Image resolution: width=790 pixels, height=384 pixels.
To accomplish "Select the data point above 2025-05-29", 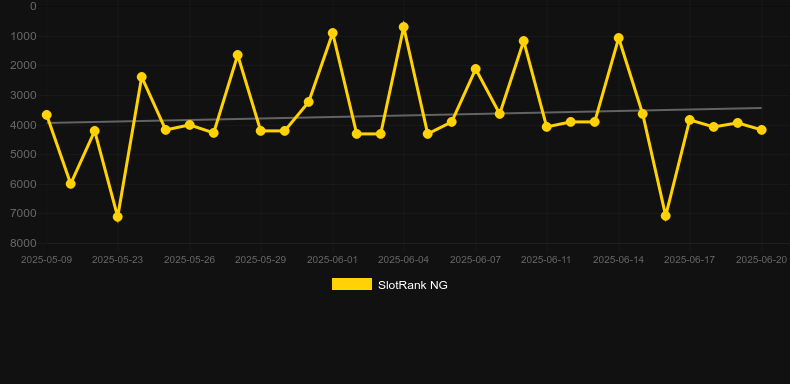I will [261, 131].
